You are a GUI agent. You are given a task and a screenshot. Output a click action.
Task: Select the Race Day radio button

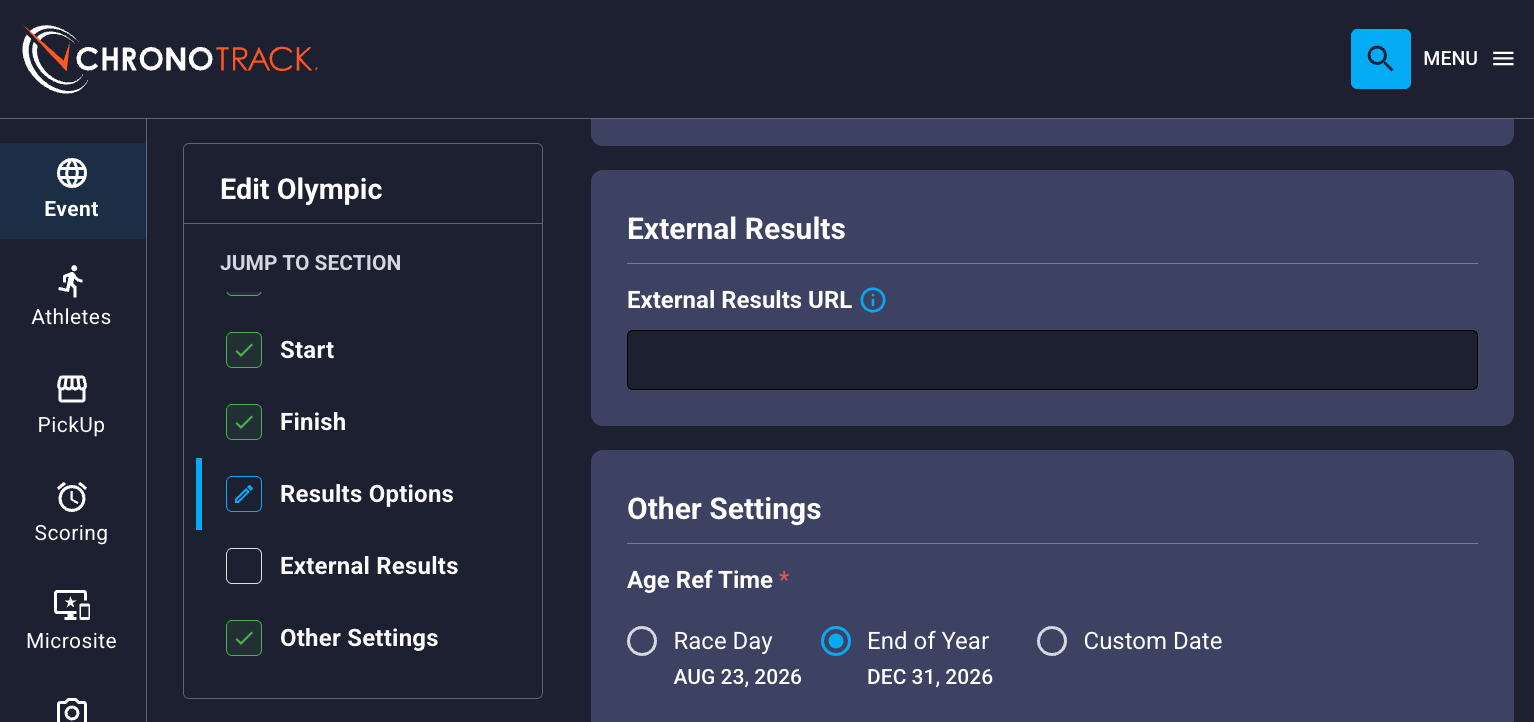[x=642, y=641]
